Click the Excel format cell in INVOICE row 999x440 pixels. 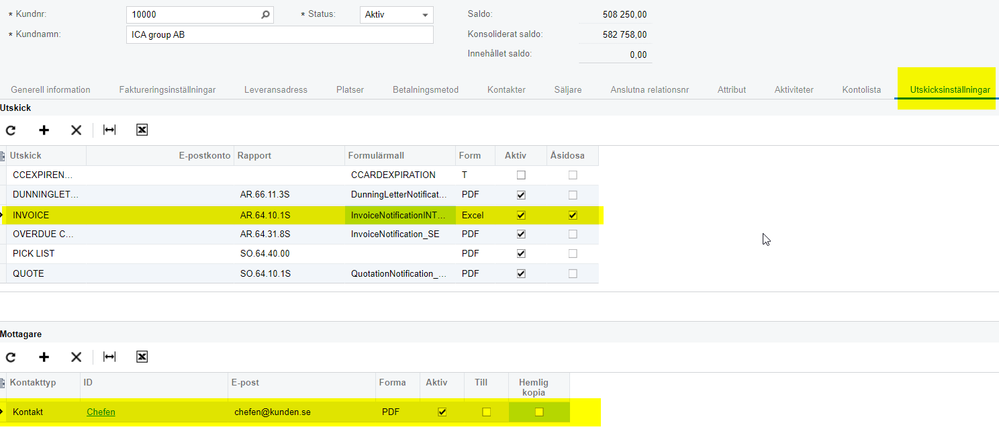(475, 215)
